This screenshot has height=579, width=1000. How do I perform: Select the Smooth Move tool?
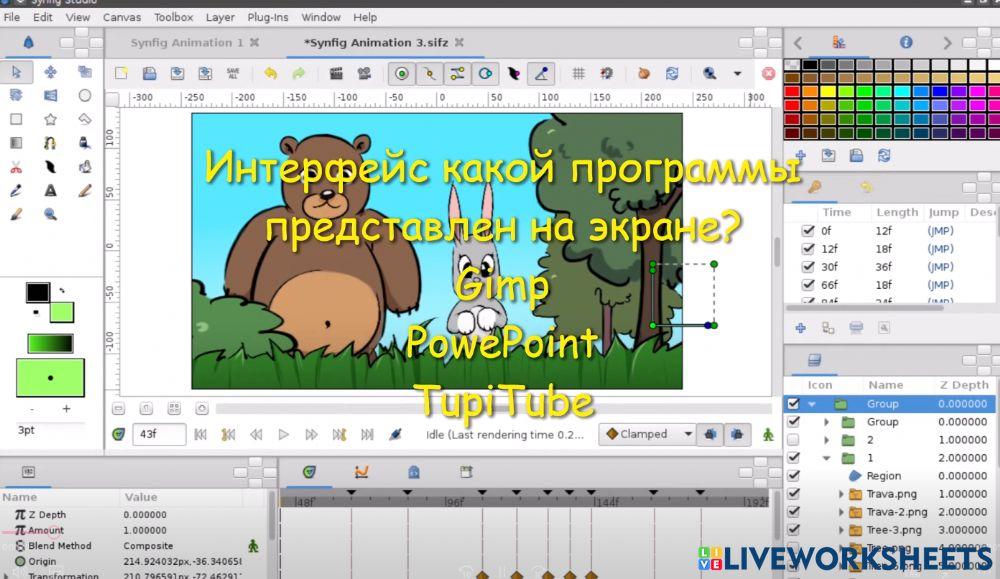coord(50,72)
